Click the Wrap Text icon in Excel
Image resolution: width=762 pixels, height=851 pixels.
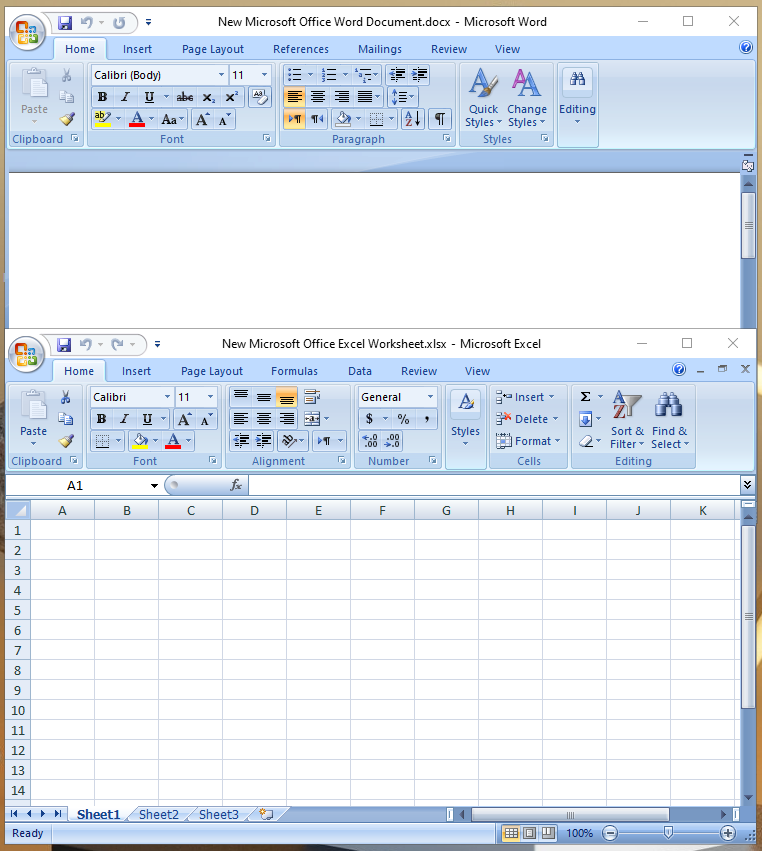pyautogui.click(x=312, y=397)
